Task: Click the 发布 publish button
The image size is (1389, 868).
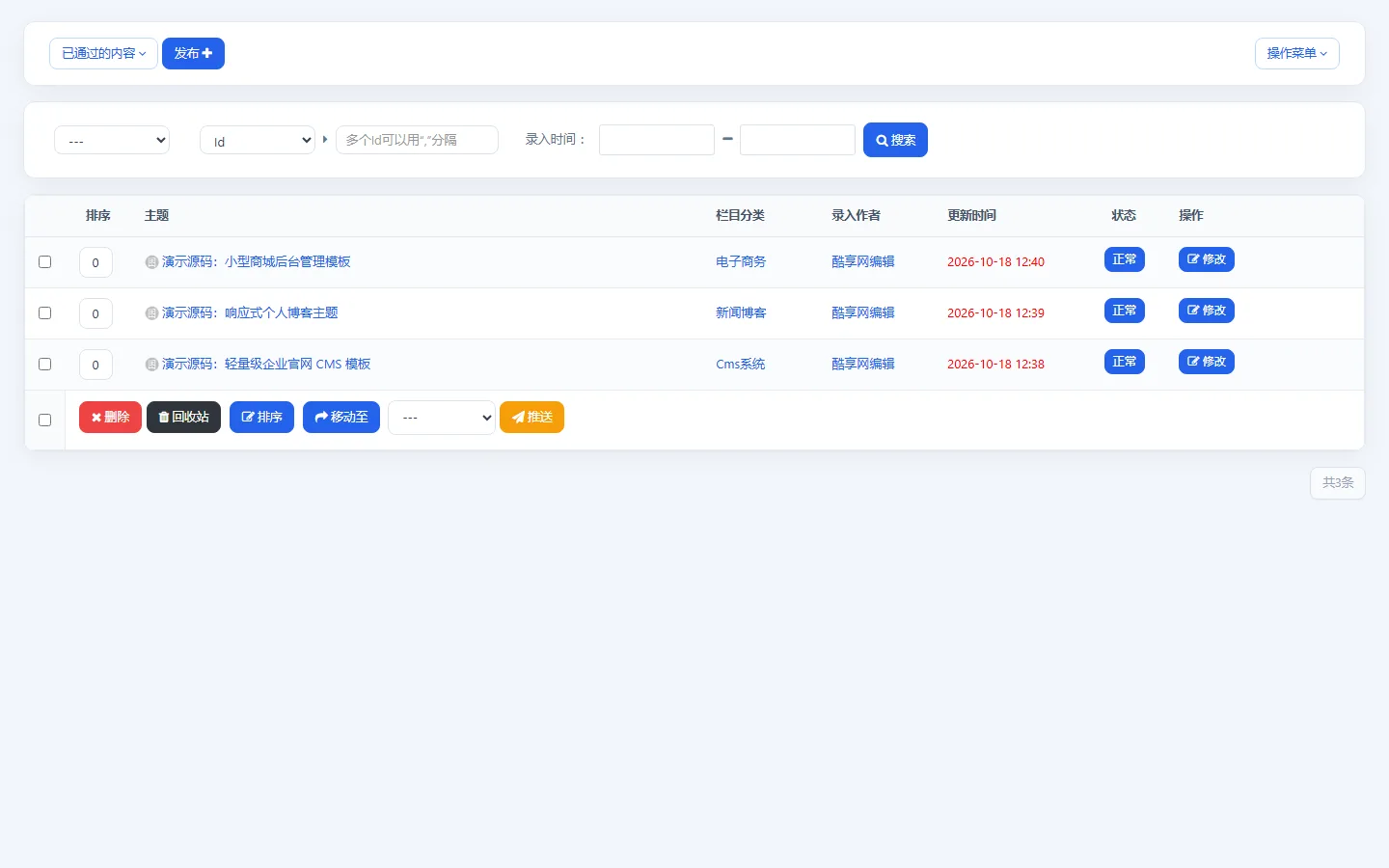Action: click(x=193, y=54)
